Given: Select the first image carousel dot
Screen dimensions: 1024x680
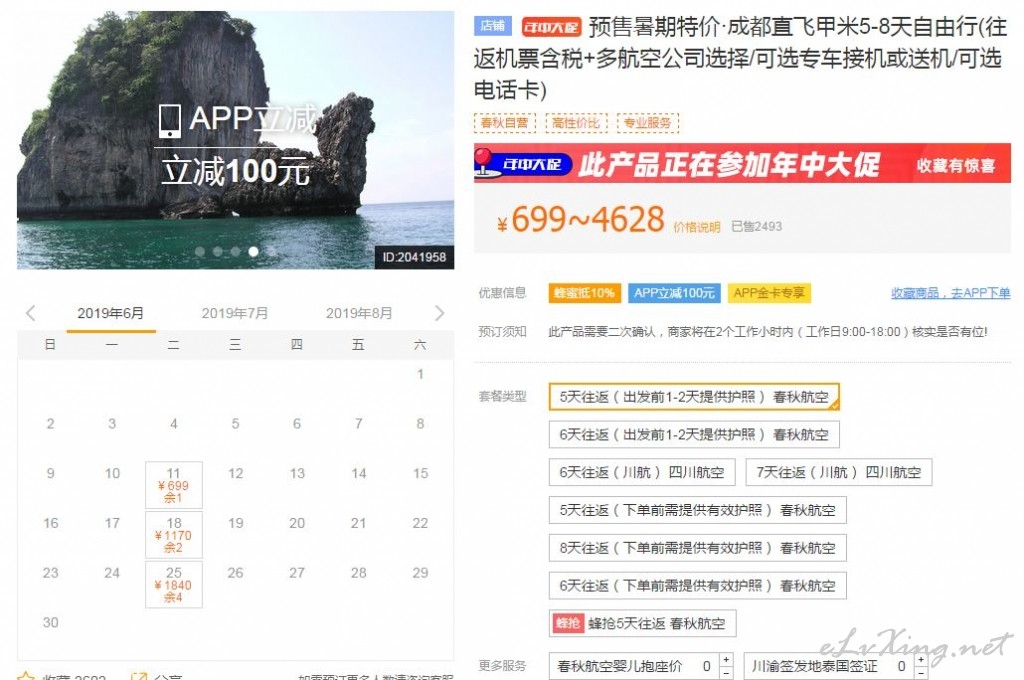Looking at the screenshot, I should click(200, 251).
